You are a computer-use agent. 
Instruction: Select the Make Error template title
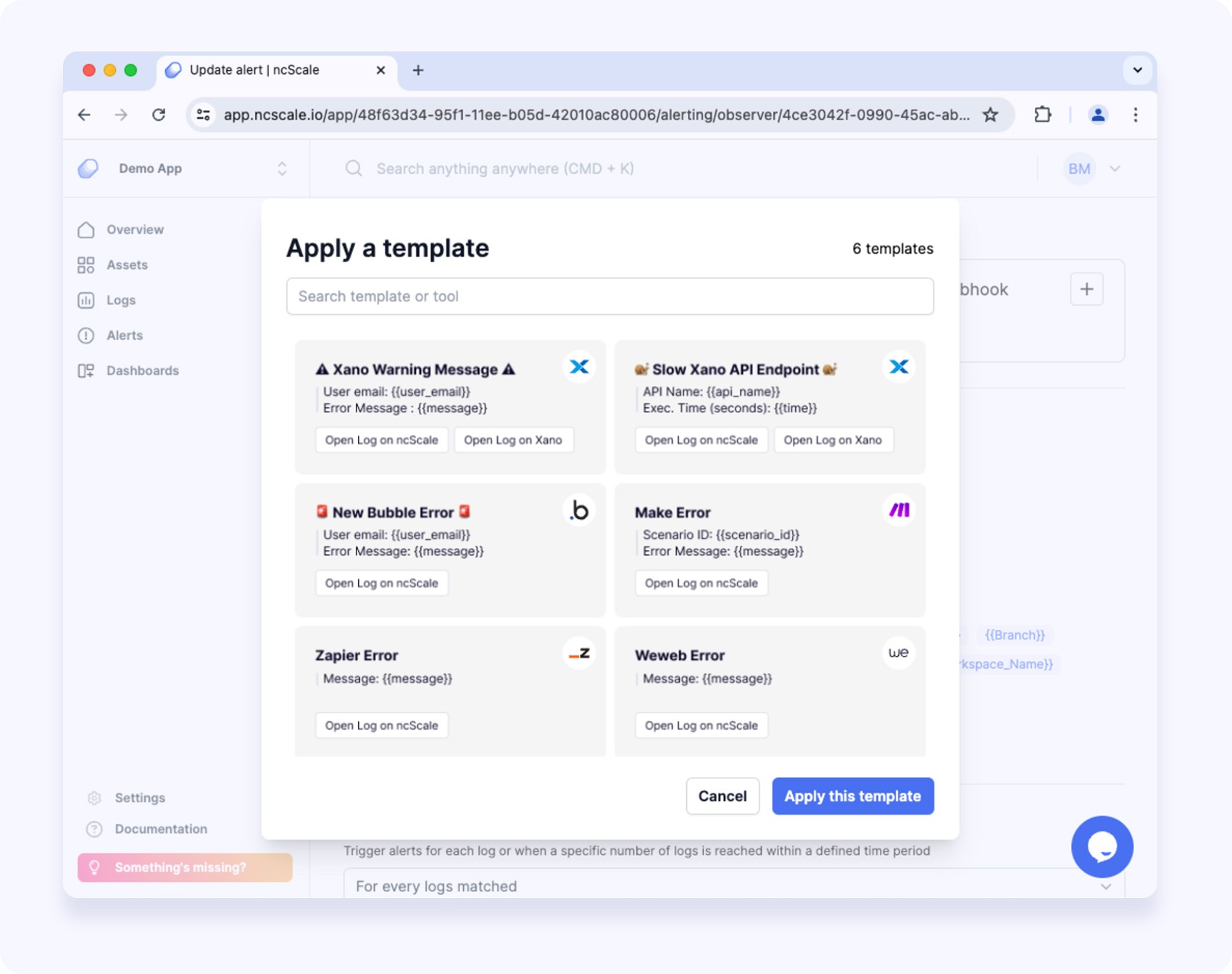point(673,512)
